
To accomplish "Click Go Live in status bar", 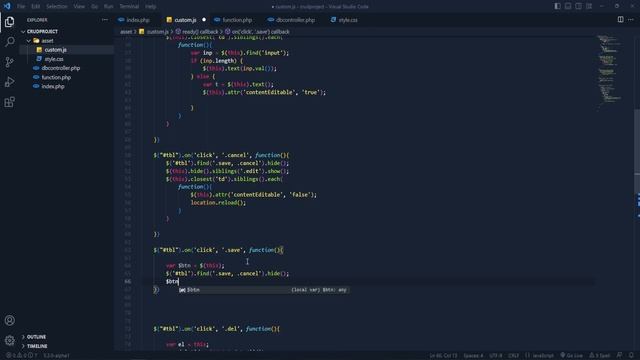I will tap(571, 356).
